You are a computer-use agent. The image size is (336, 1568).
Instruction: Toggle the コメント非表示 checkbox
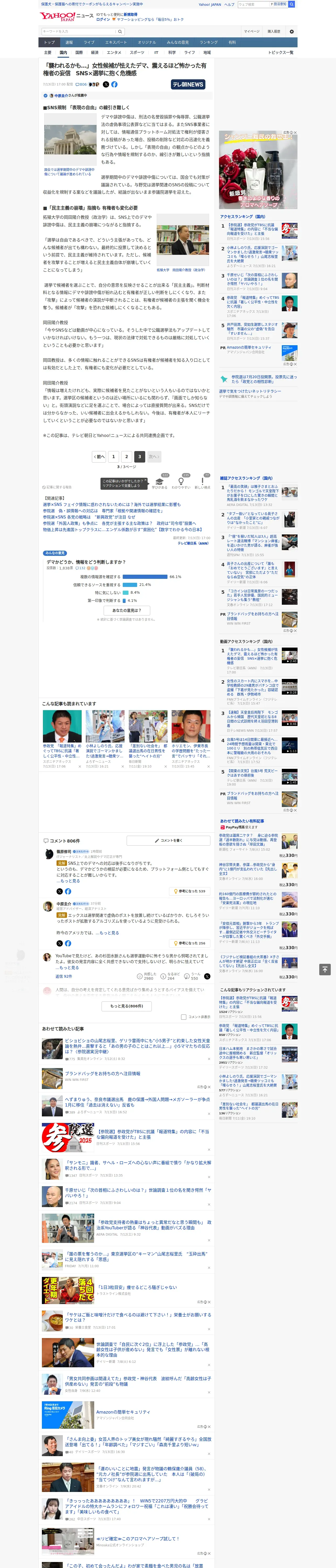point(183,1017)
